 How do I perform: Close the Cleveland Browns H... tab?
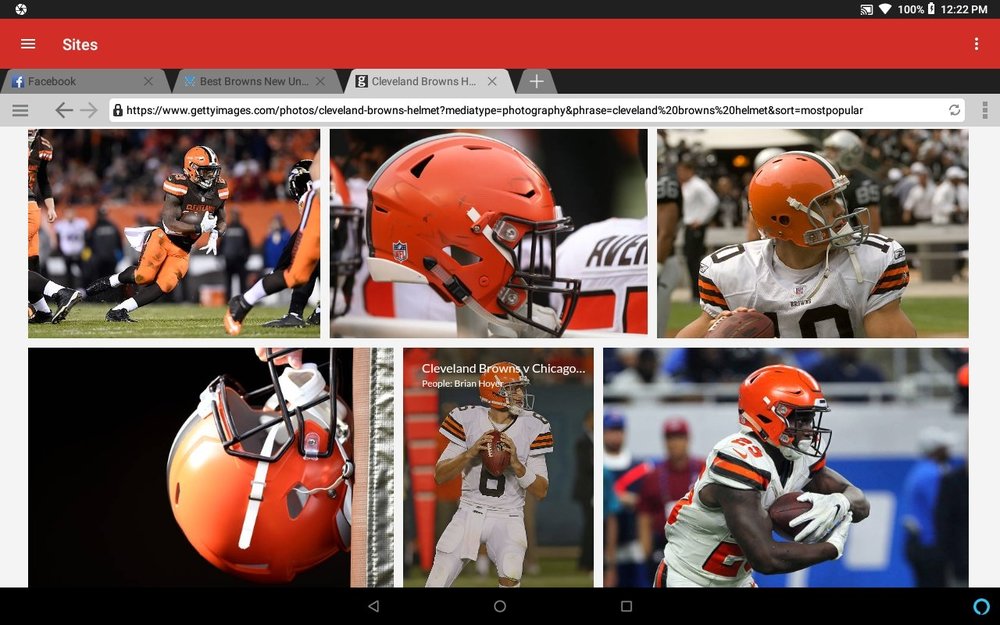pyautogui.click(x=492, y=82)
